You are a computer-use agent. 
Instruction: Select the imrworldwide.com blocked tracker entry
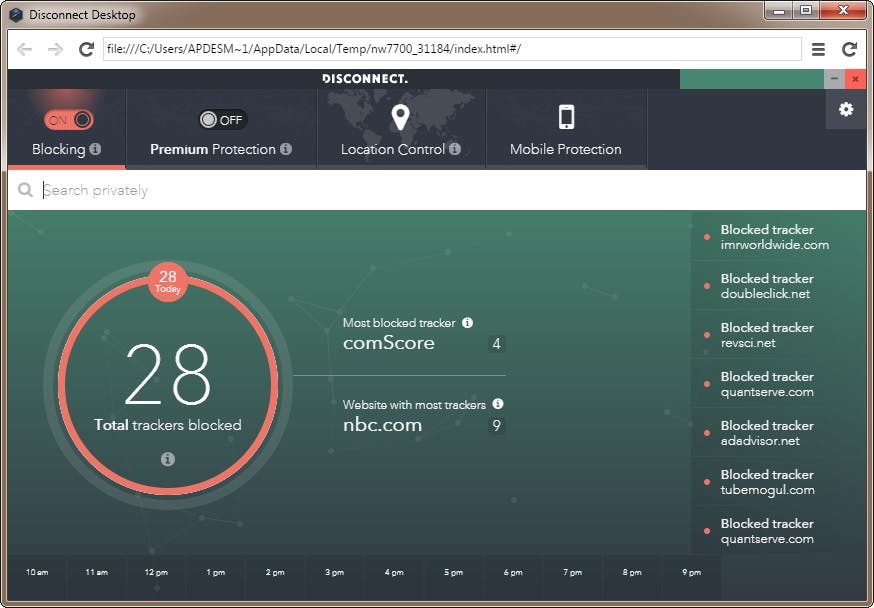(x=774, y=237)
